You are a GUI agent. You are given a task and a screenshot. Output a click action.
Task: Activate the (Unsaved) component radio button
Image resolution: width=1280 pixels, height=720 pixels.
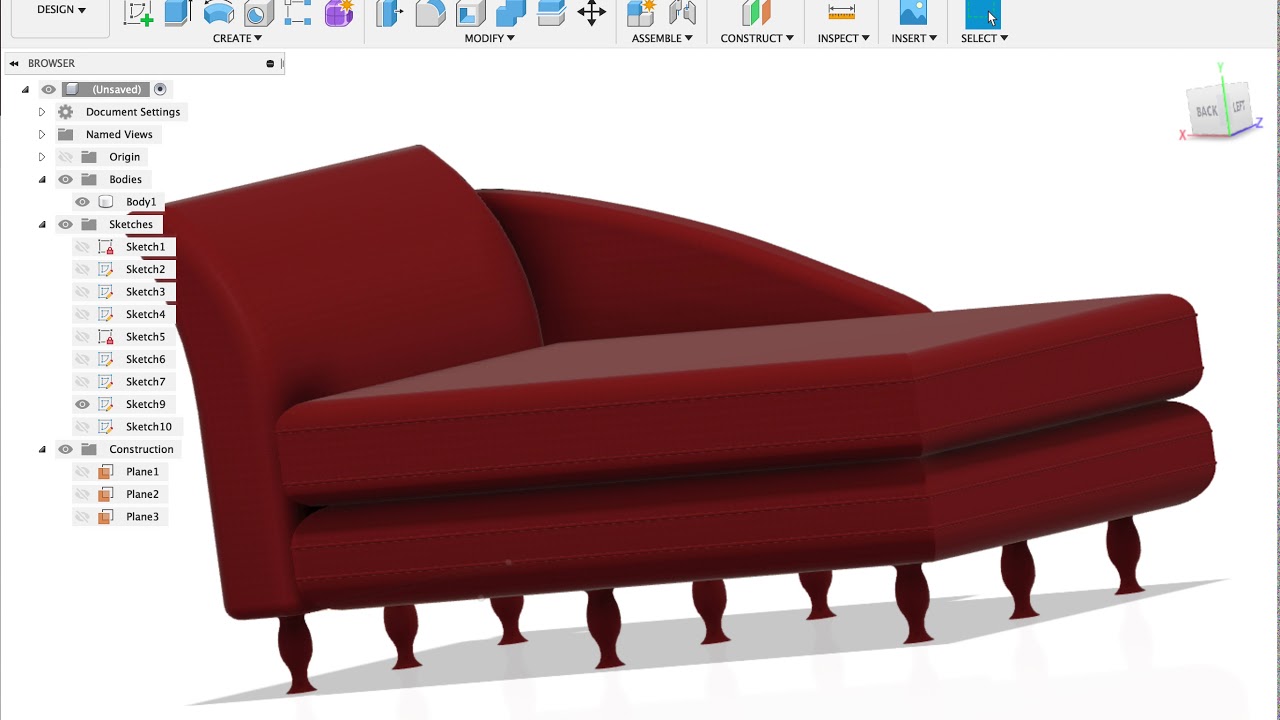(x=160, y=89)
